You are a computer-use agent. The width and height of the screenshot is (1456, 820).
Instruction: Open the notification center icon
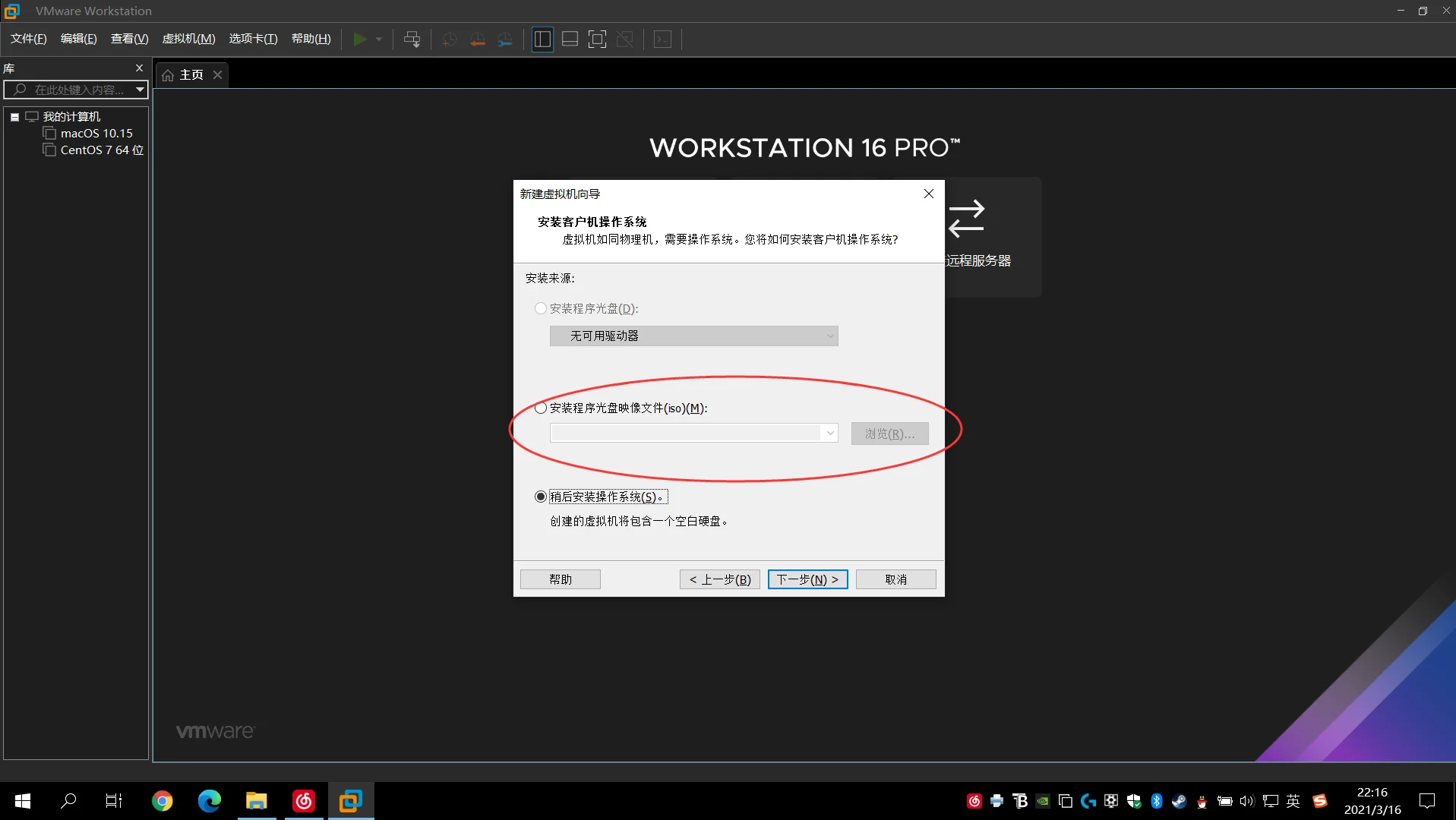pos(1427,801)
